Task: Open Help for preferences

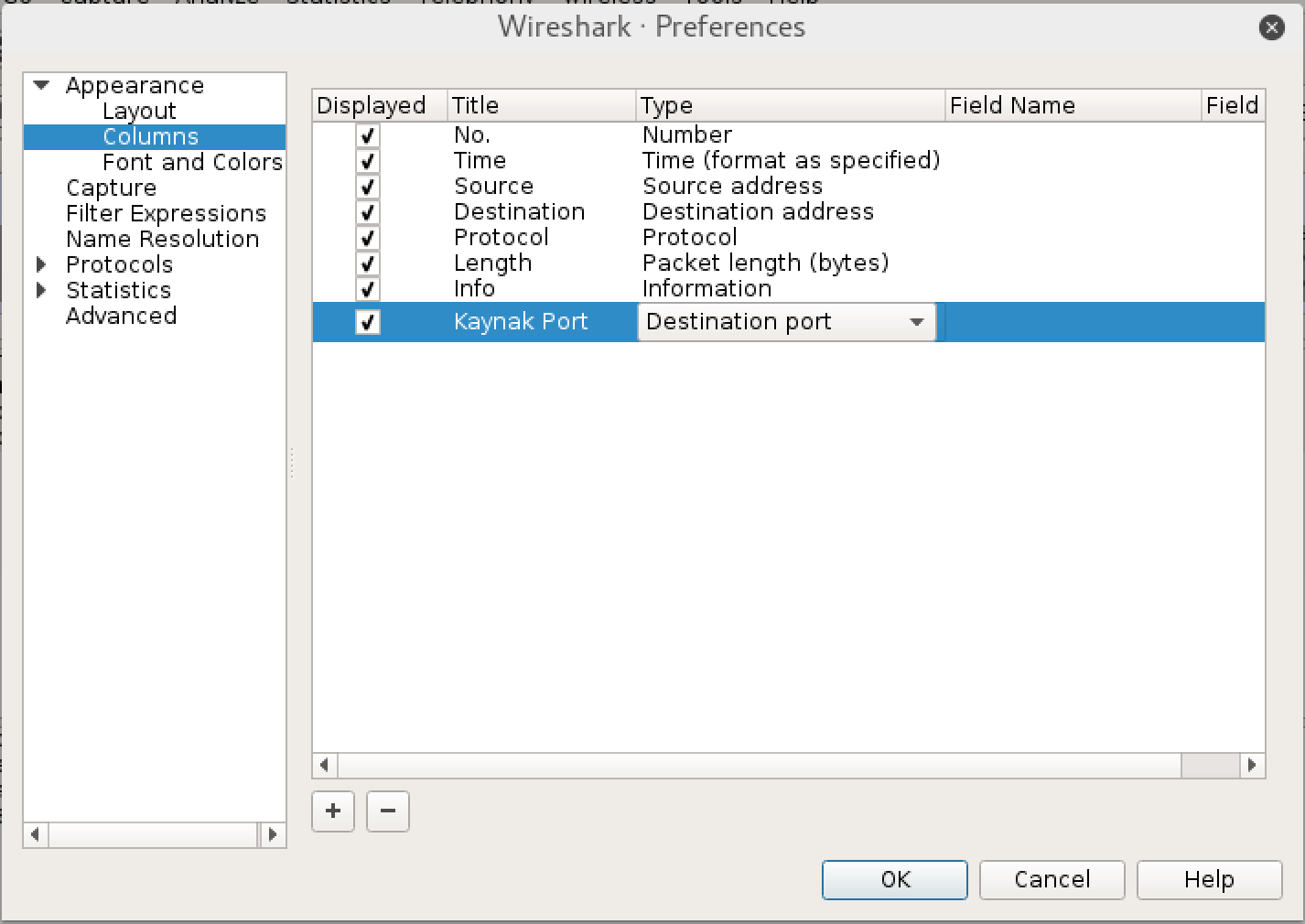Action: pyautogui.click(x=1210, y=880)
